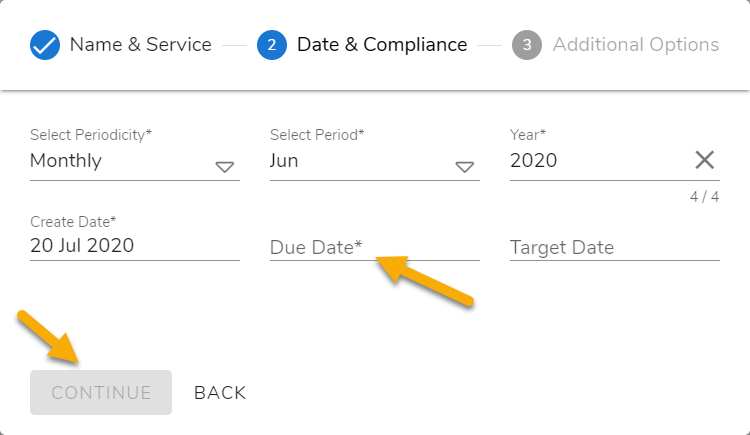
Task: Select the Target Date input field
Action: (x=614, y=247)
